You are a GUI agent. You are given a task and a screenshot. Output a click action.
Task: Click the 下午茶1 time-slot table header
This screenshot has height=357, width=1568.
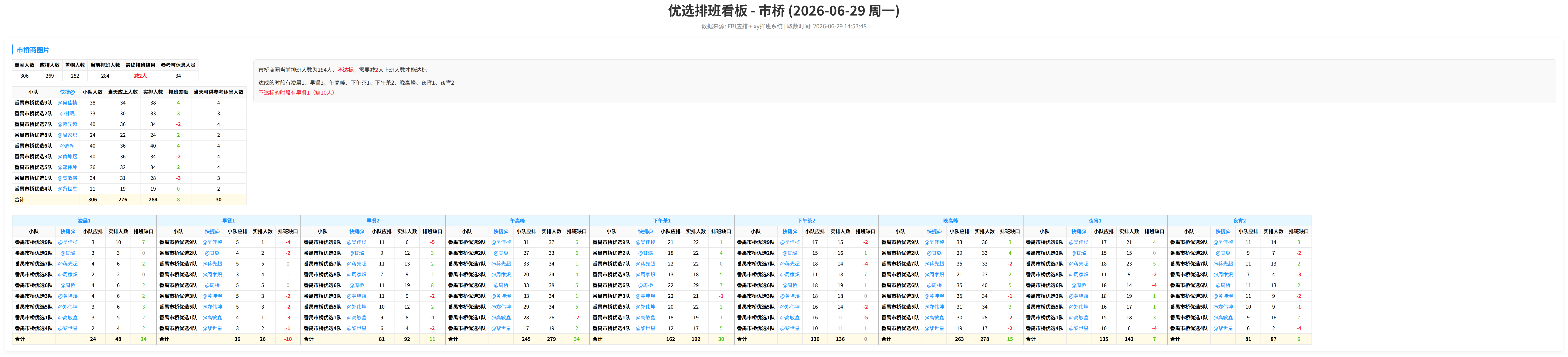662,221
